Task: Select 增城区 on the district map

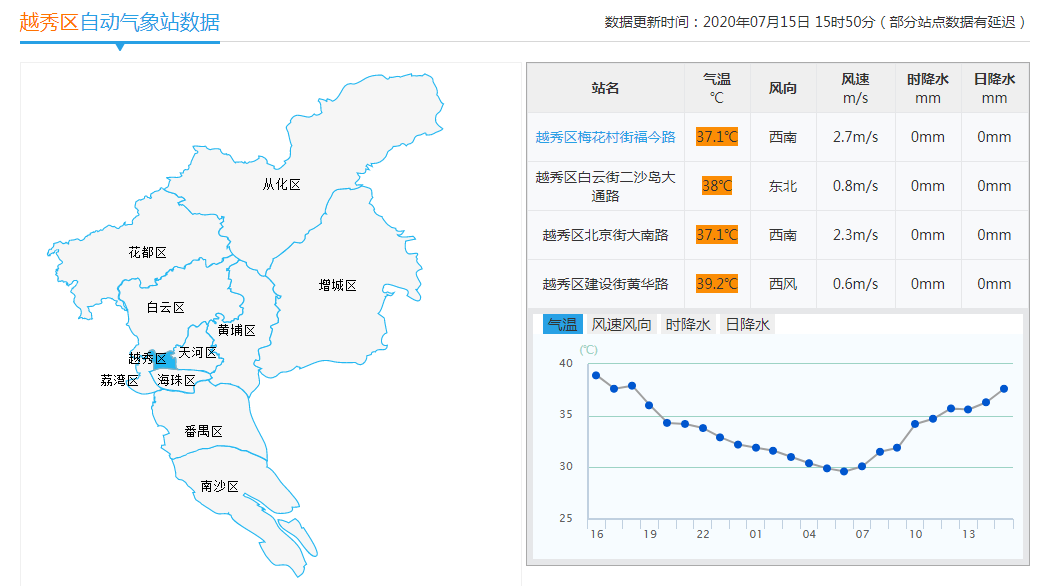Action: pos(337,285)
